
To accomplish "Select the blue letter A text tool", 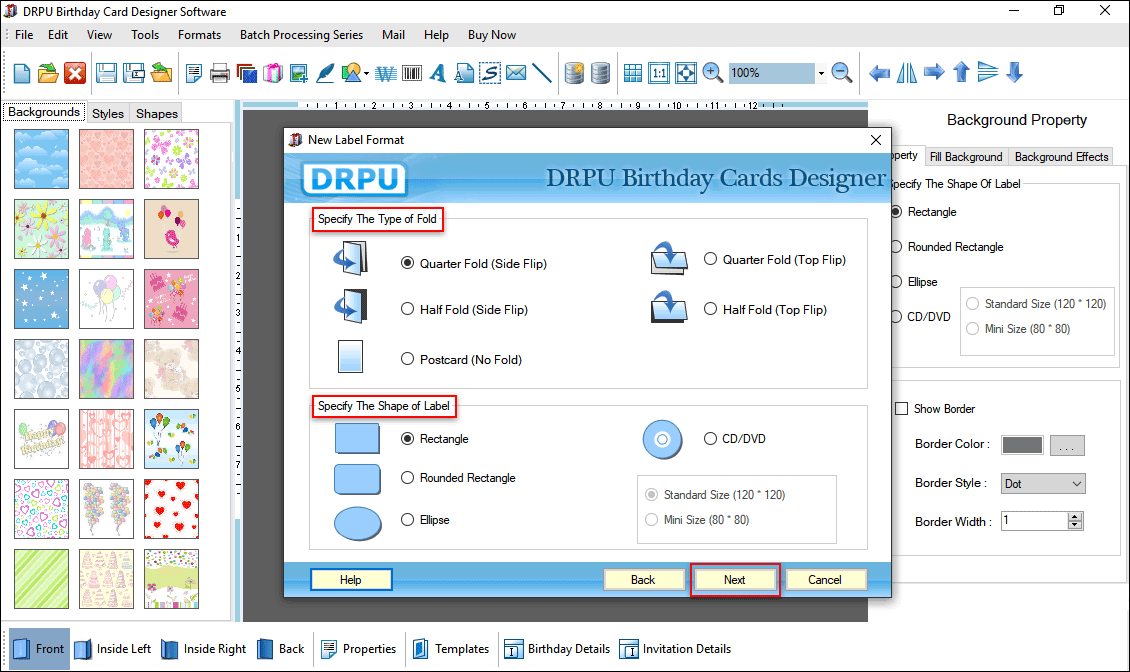I will 437,73.
